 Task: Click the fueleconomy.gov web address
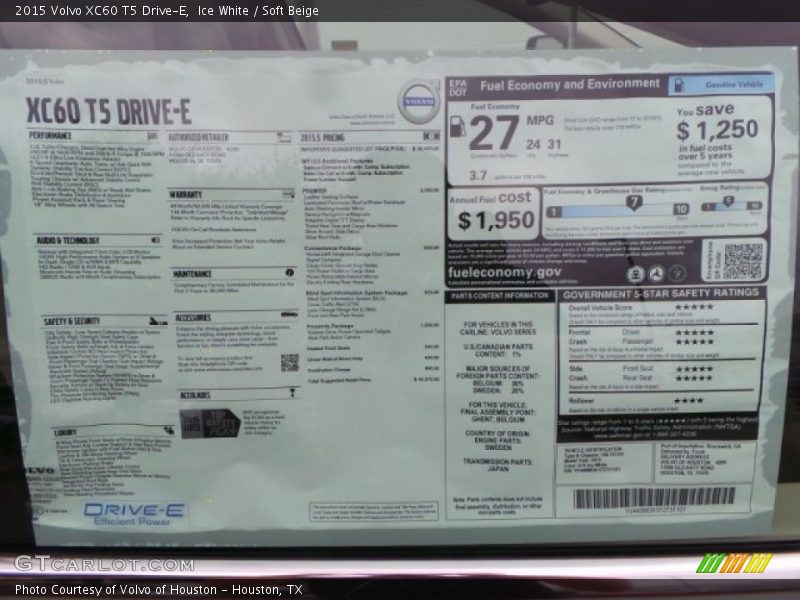coord(504,272)
